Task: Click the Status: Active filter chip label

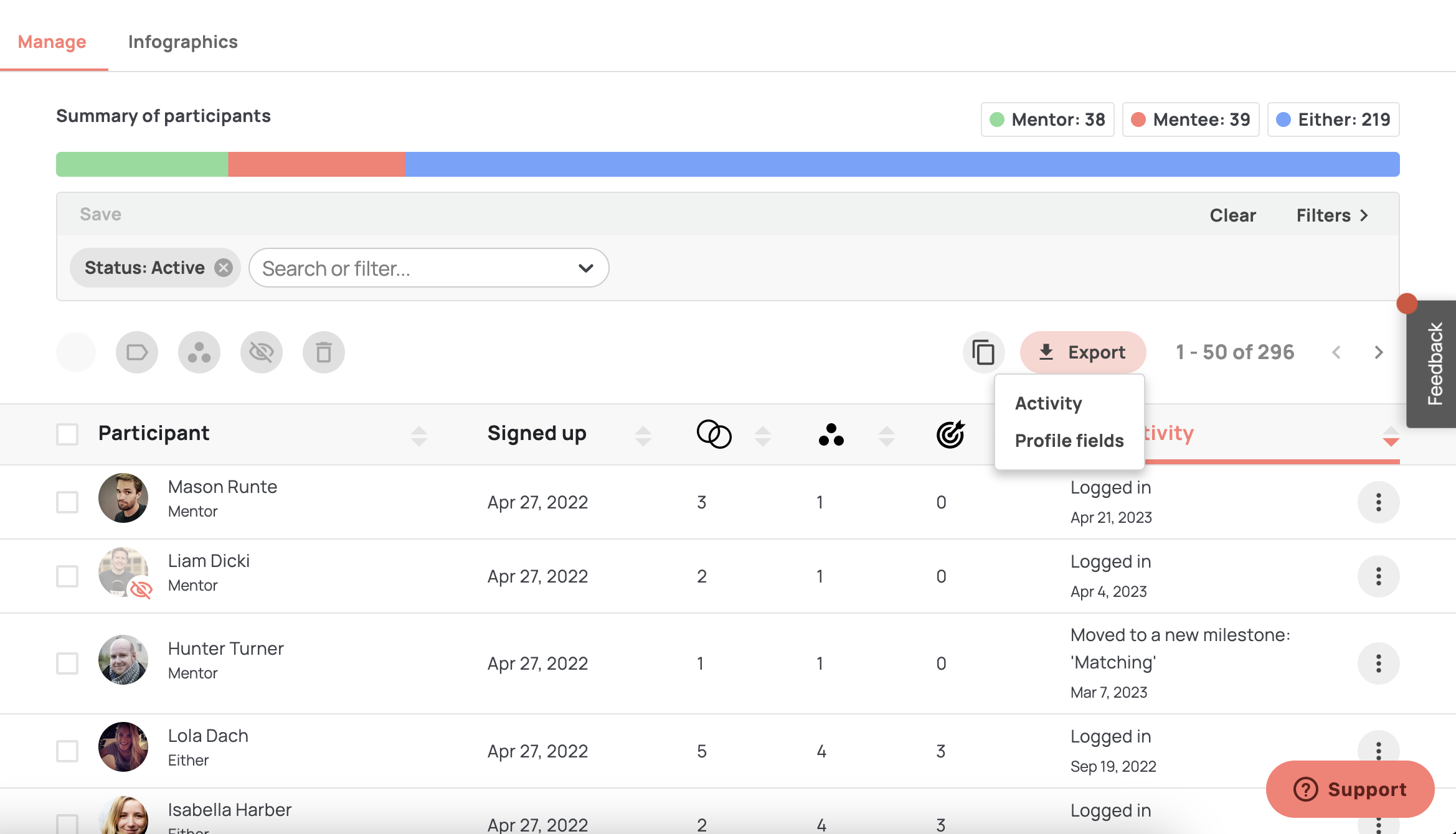Action: point(144,268)
